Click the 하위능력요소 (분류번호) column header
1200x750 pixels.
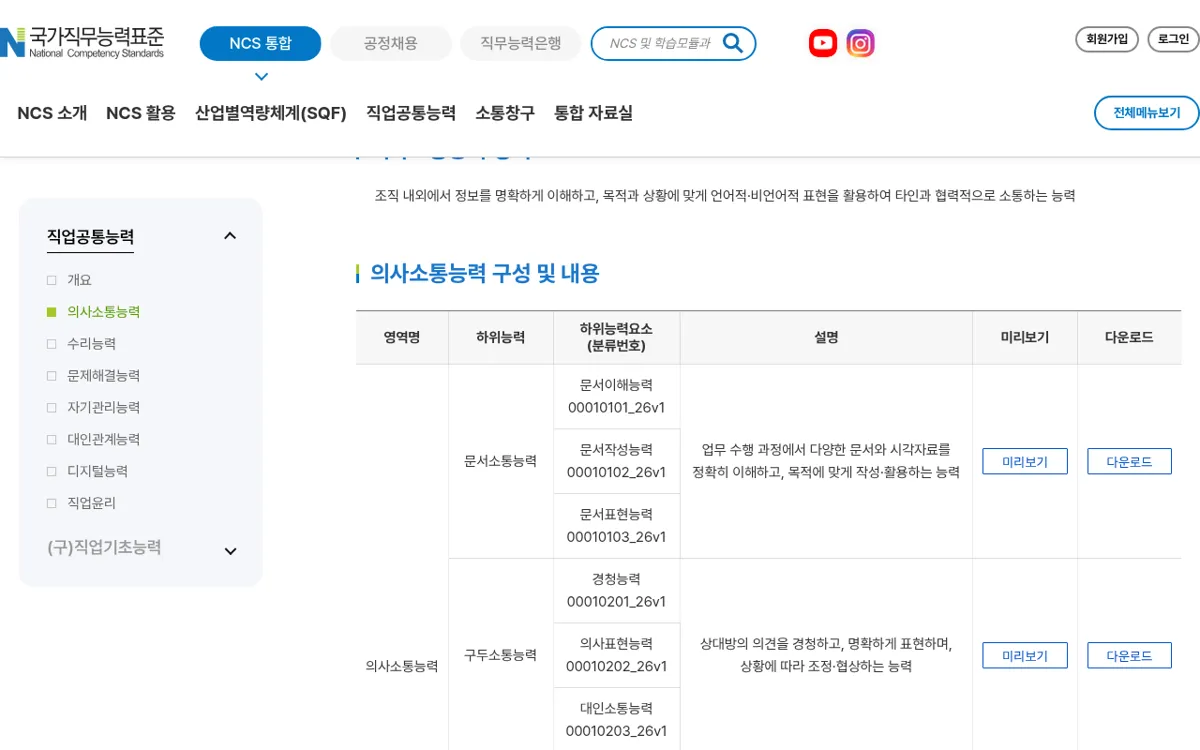[x=617, y=338]
